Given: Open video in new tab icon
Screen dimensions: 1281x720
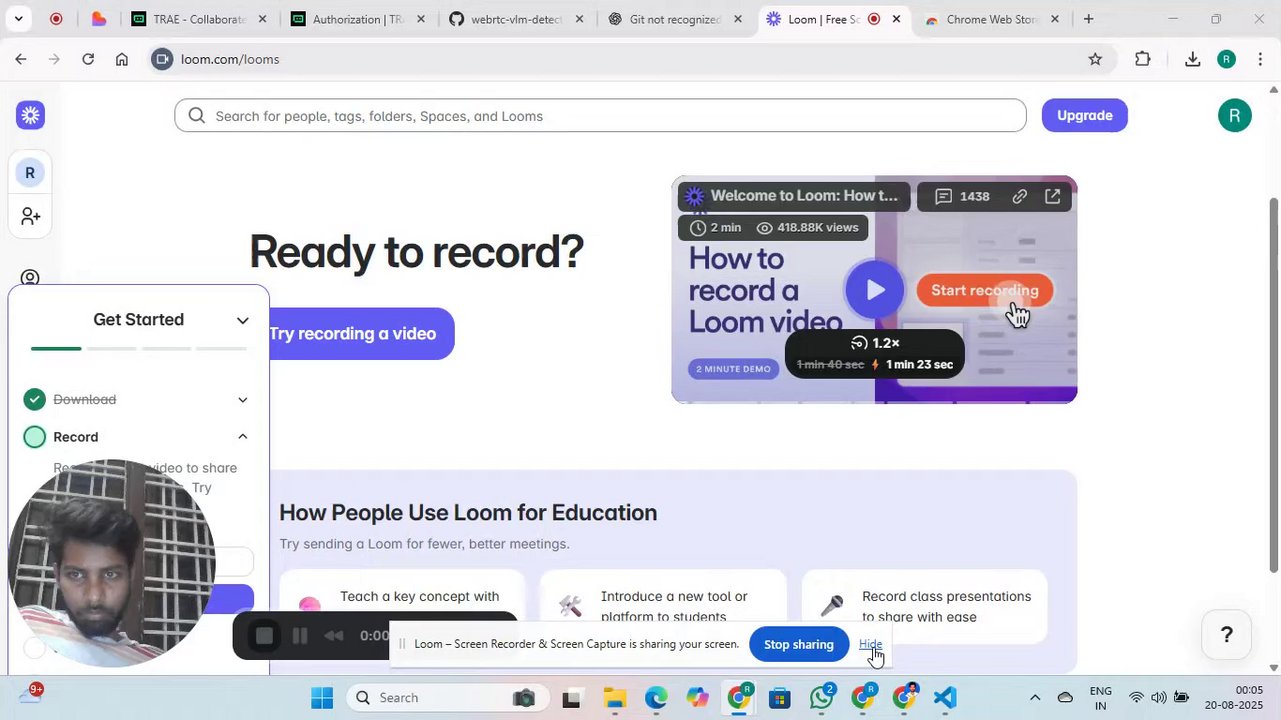Looking at the screenshot, I should coord(1053,196).
